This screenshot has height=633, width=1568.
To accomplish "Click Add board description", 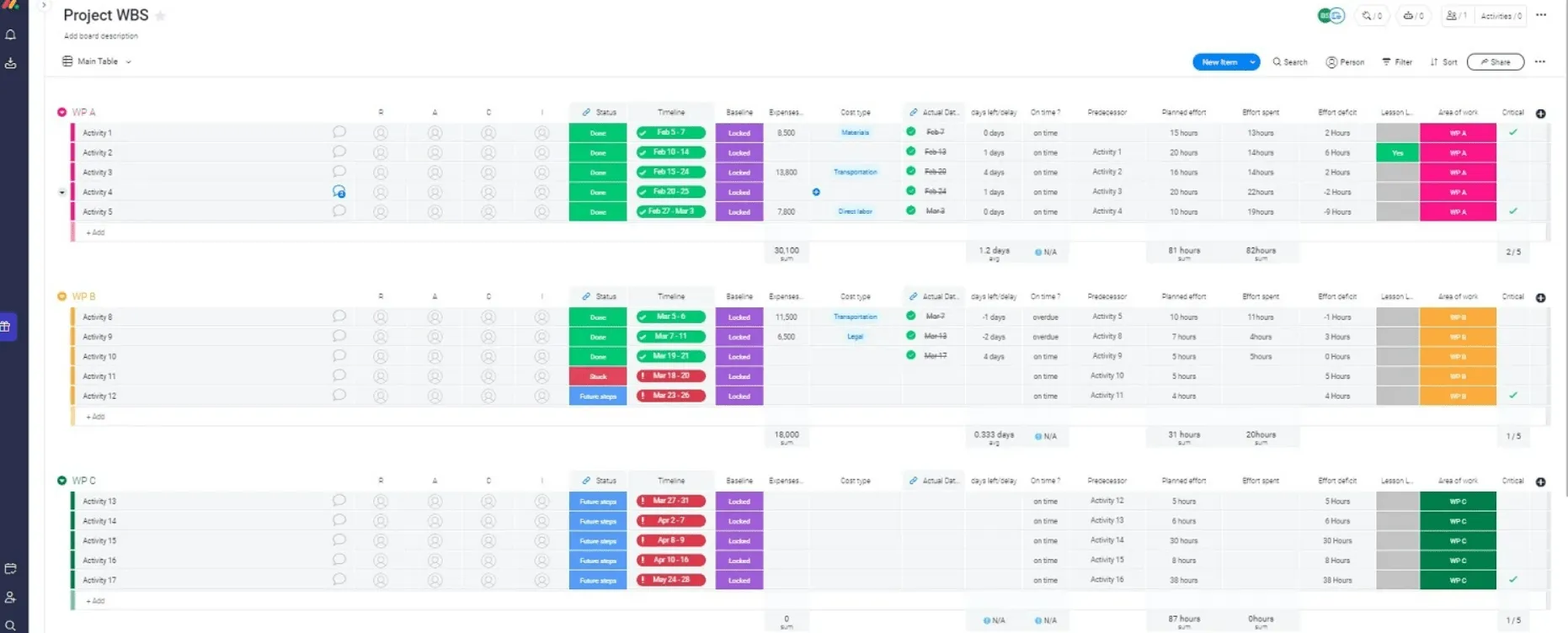I will pyautogui.click(x=101, y=36).
